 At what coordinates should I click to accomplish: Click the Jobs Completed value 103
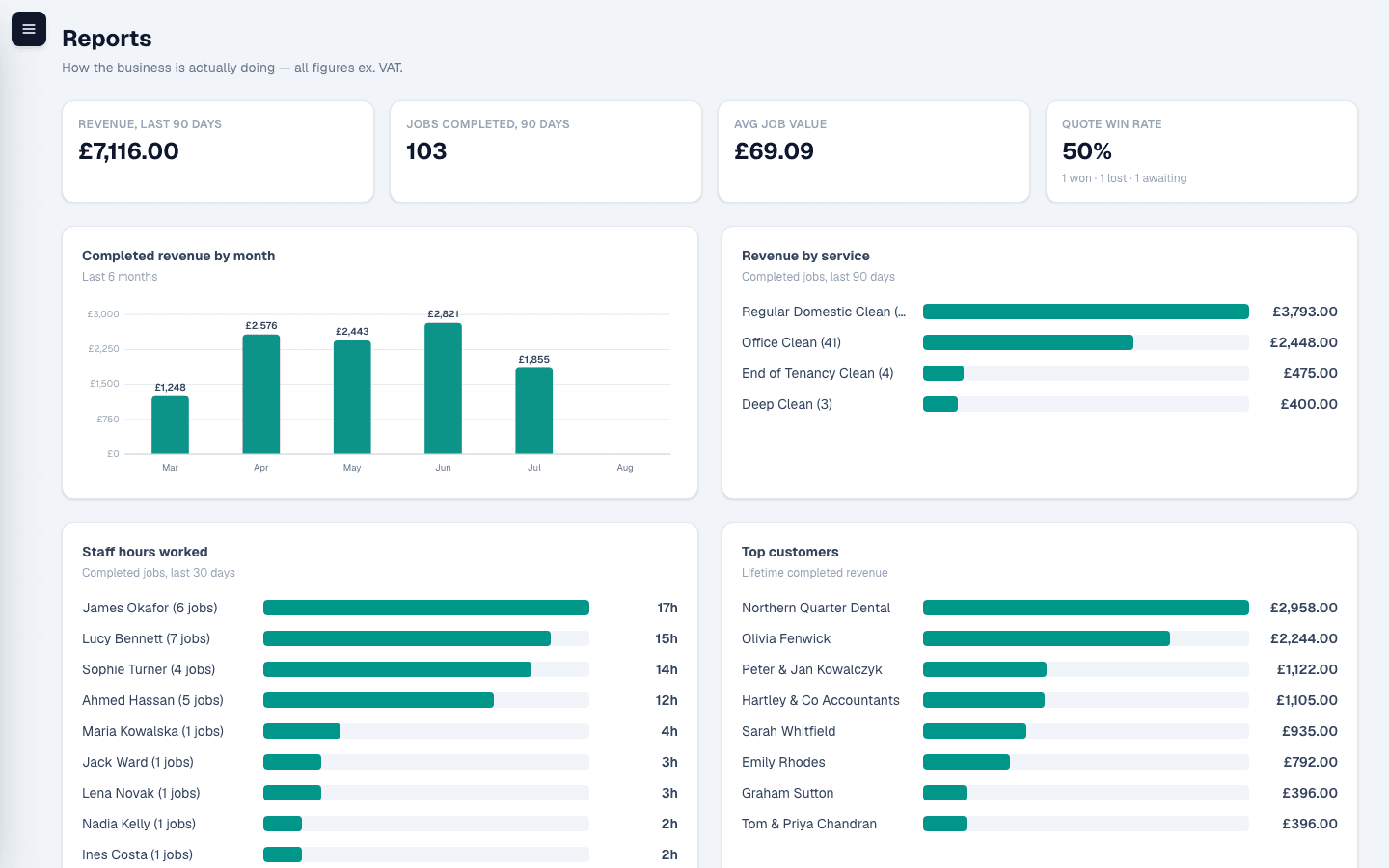[426, 151]
